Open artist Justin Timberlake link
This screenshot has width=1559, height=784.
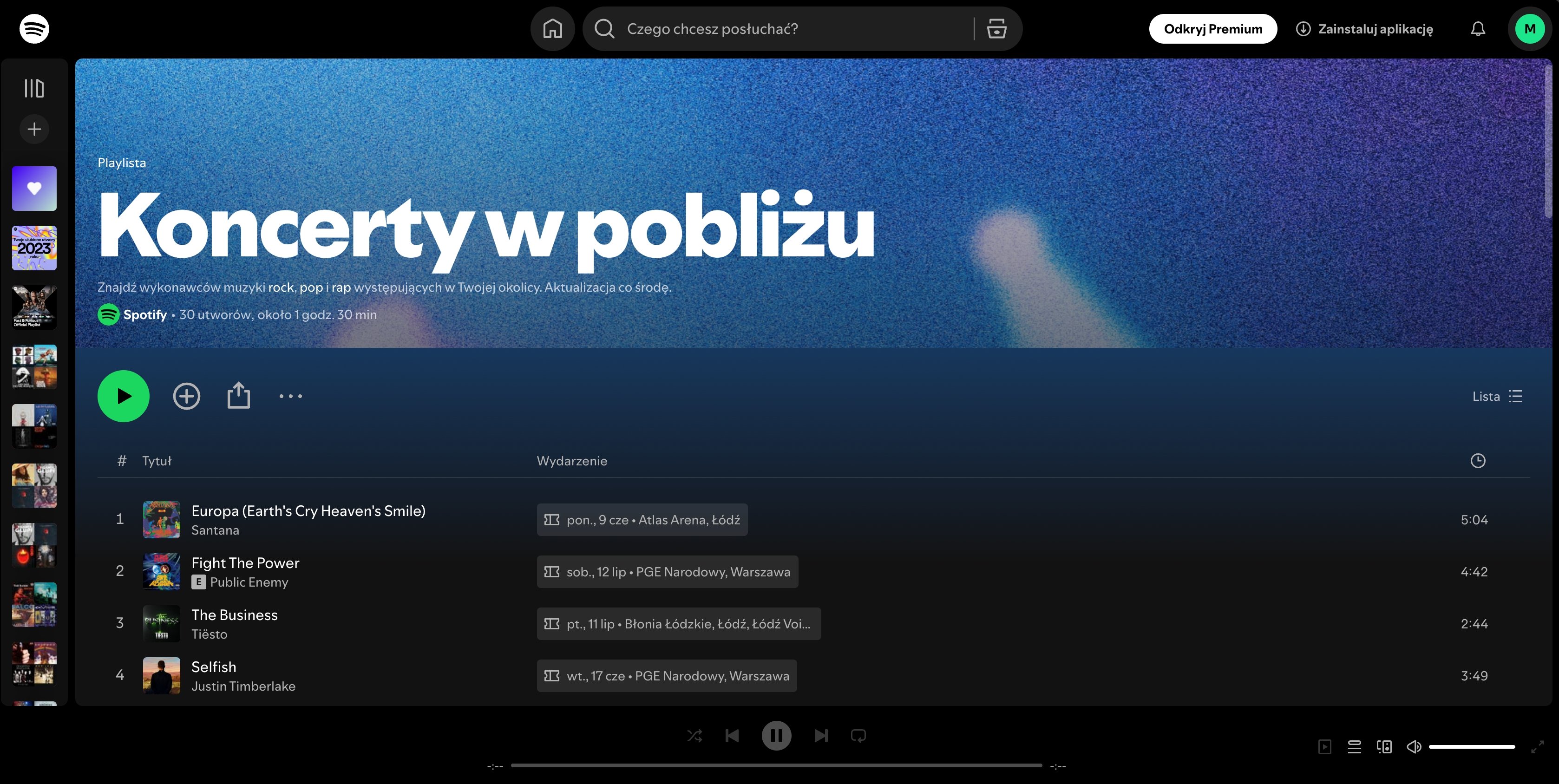(243, 686)
